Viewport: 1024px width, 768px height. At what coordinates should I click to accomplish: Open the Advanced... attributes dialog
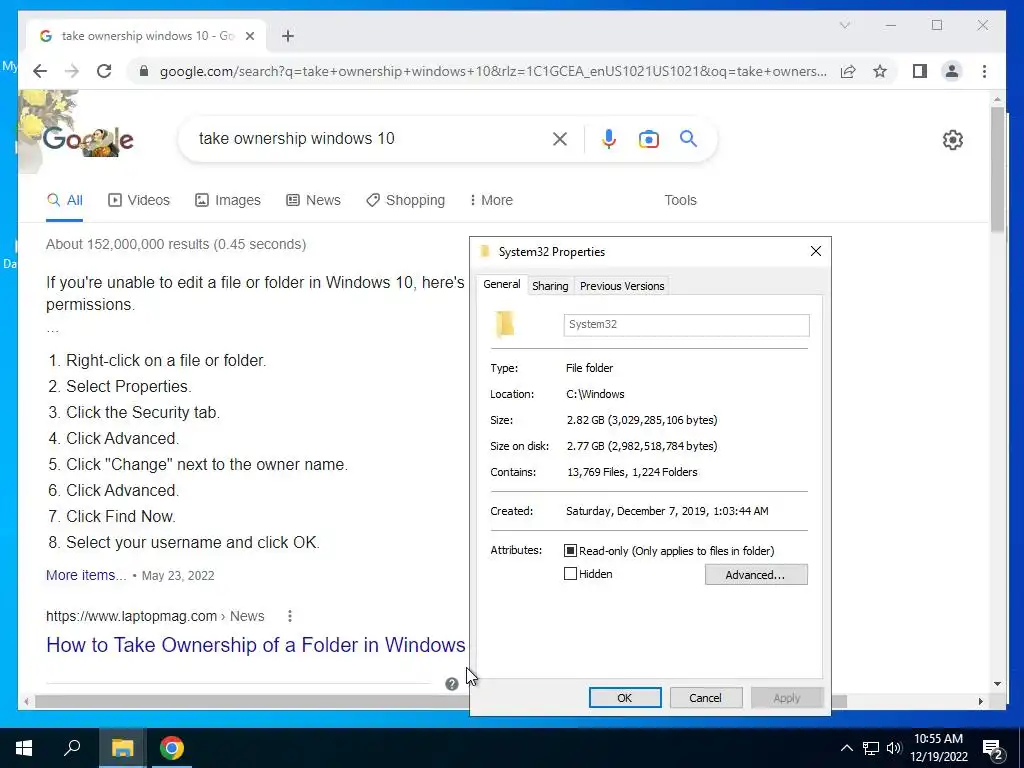coord(756,575)
